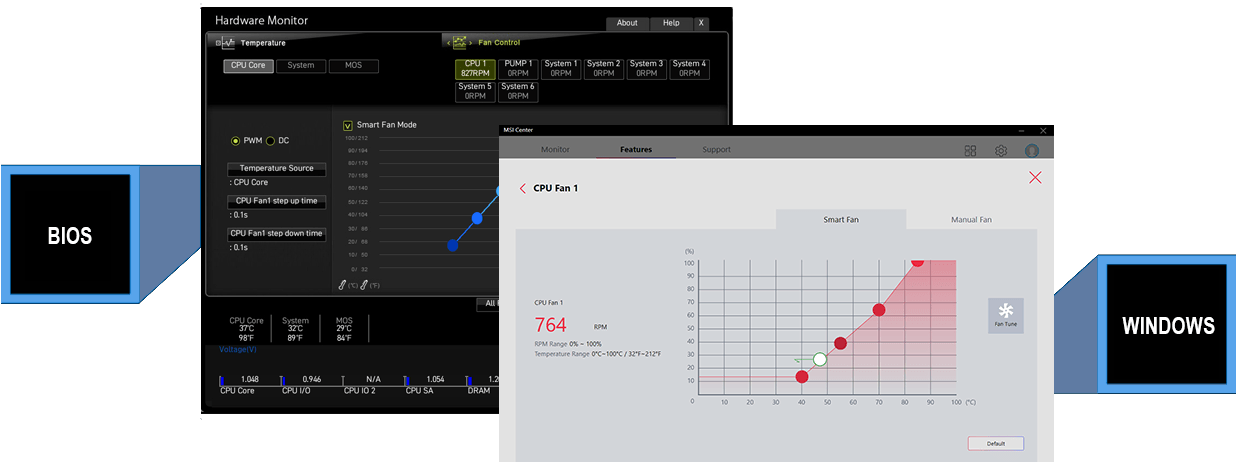The width and height of the screenshot is (1238, 476).
Task: Click the middle blue point on BIOS fan curve
Action: coord(477,218)
